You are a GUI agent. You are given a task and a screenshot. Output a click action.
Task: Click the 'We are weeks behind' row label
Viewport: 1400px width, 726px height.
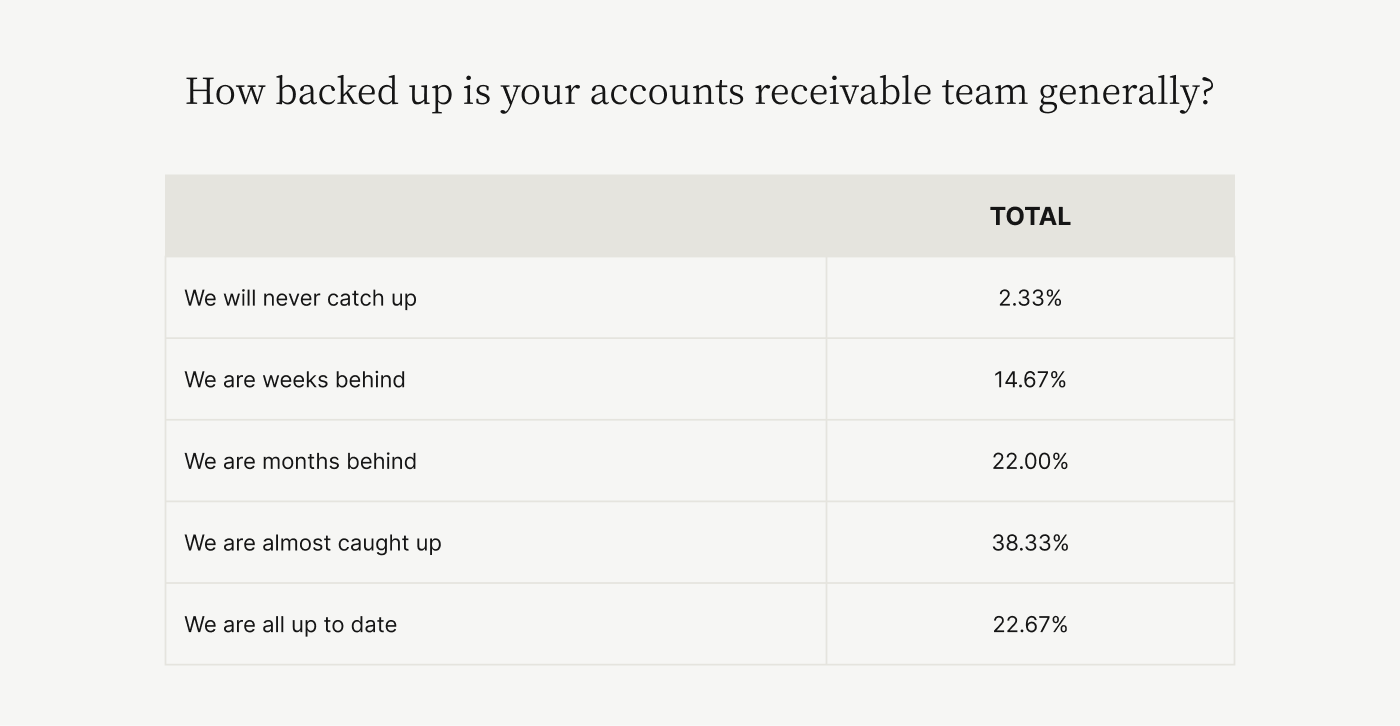pyautogui.click(x=295, y=380)
